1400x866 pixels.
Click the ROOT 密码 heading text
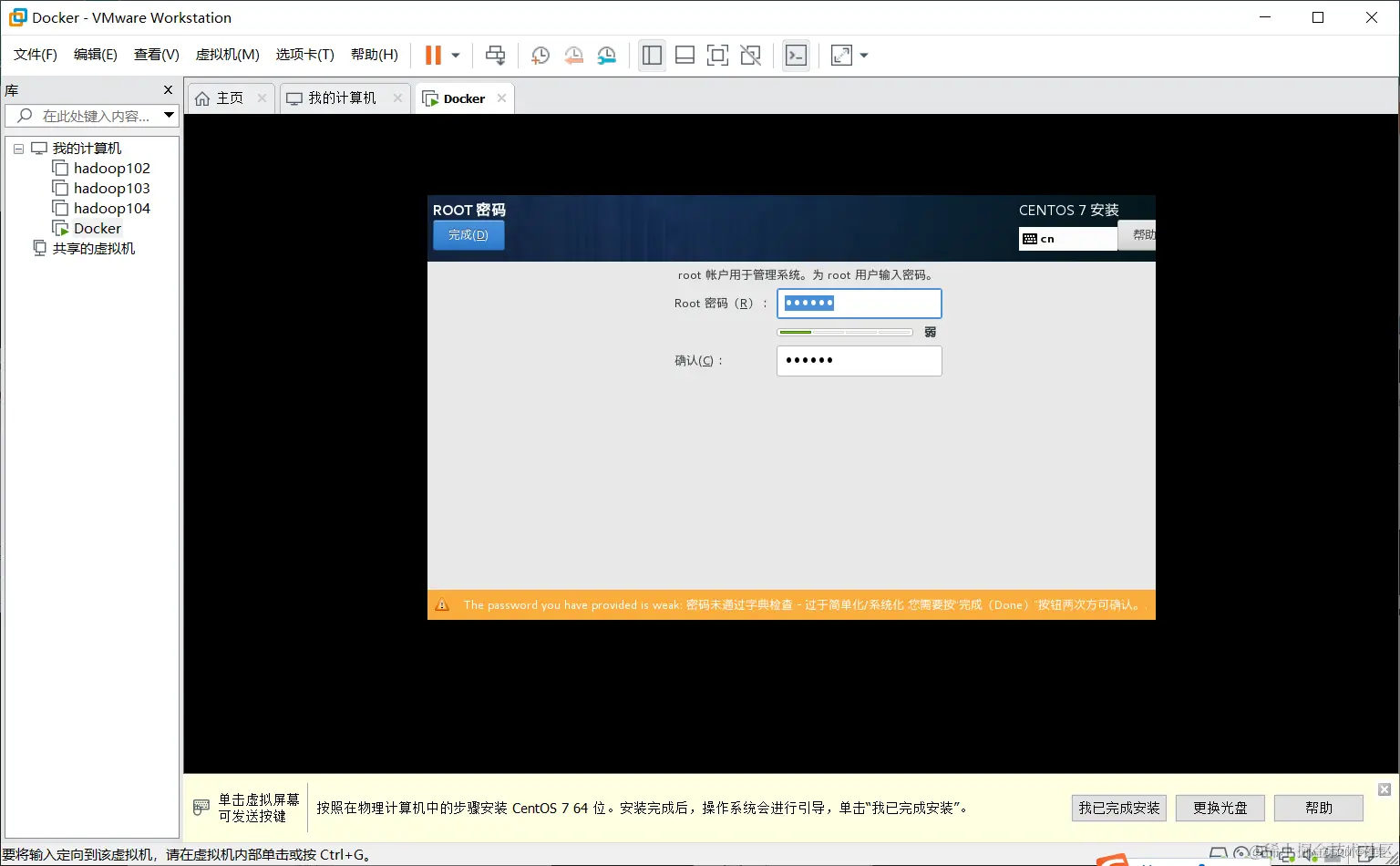point(468,210)
